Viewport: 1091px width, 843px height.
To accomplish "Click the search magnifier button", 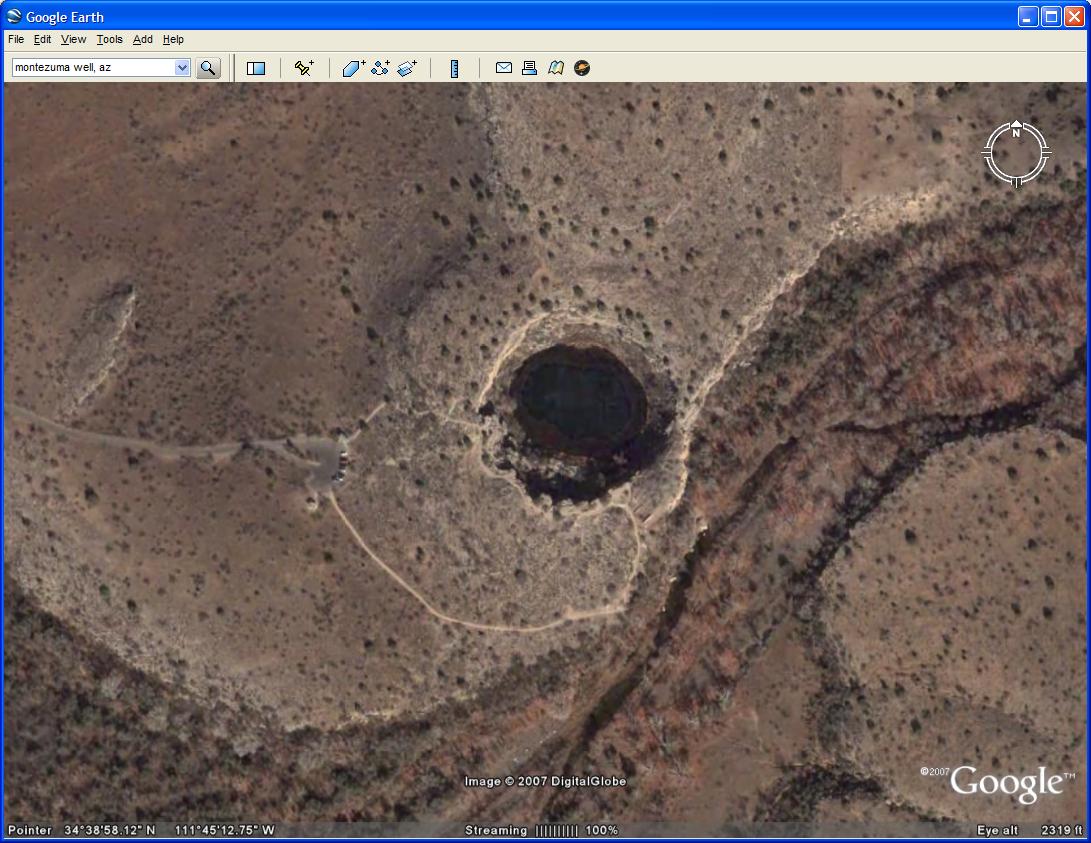I will (x=208, y=68).
